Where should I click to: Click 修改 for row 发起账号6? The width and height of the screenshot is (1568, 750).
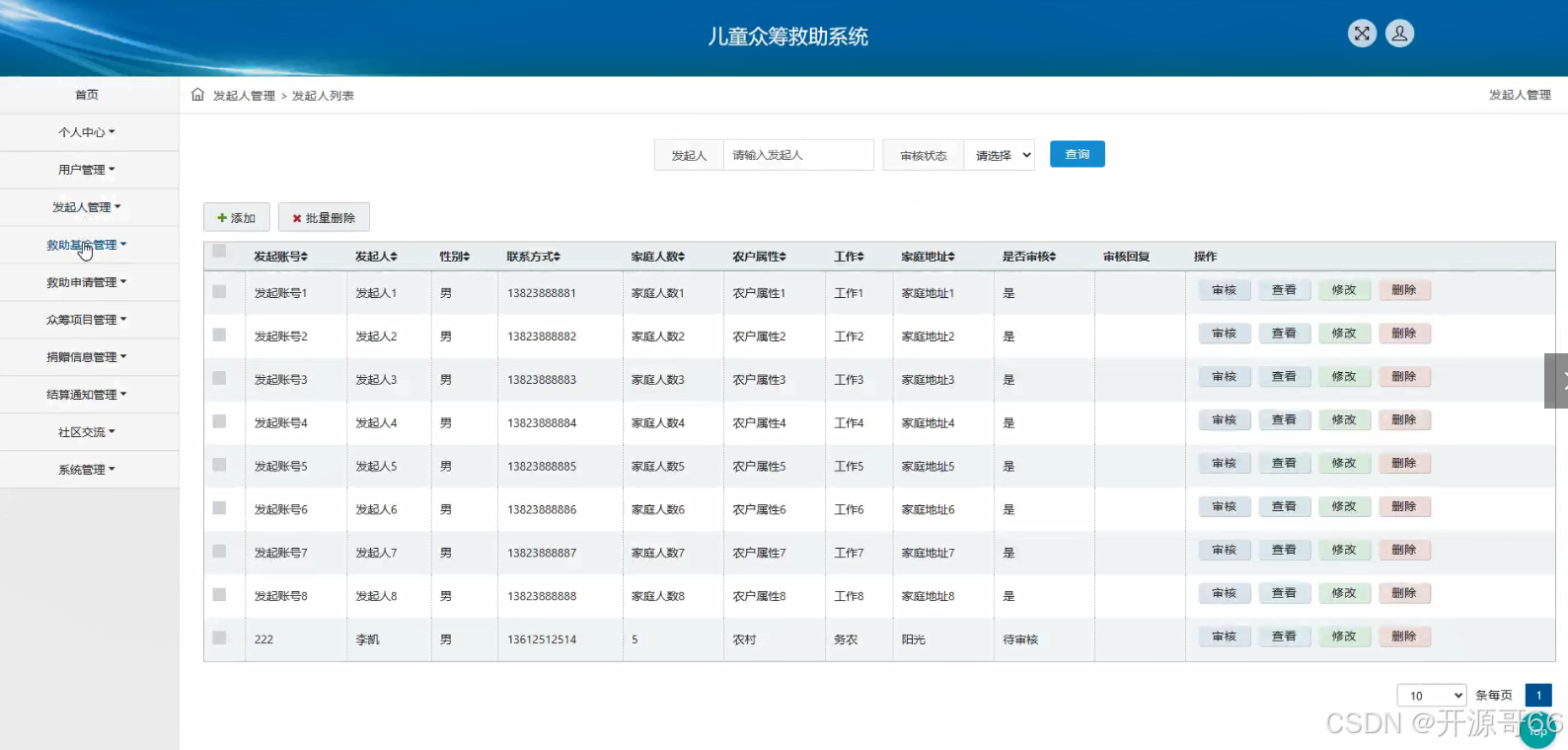click(1344, 506)
